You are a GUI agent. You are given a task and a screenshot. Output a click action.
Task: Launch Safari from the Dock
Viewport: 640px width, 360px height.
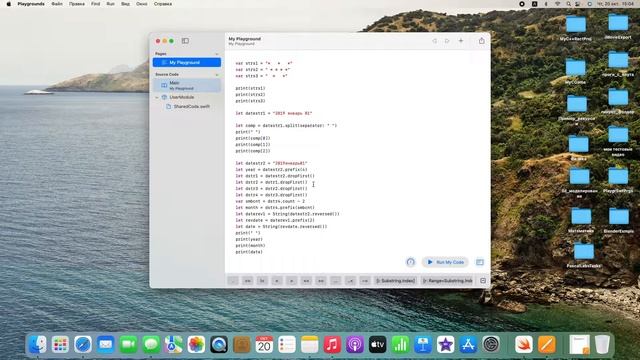(83, 345)
